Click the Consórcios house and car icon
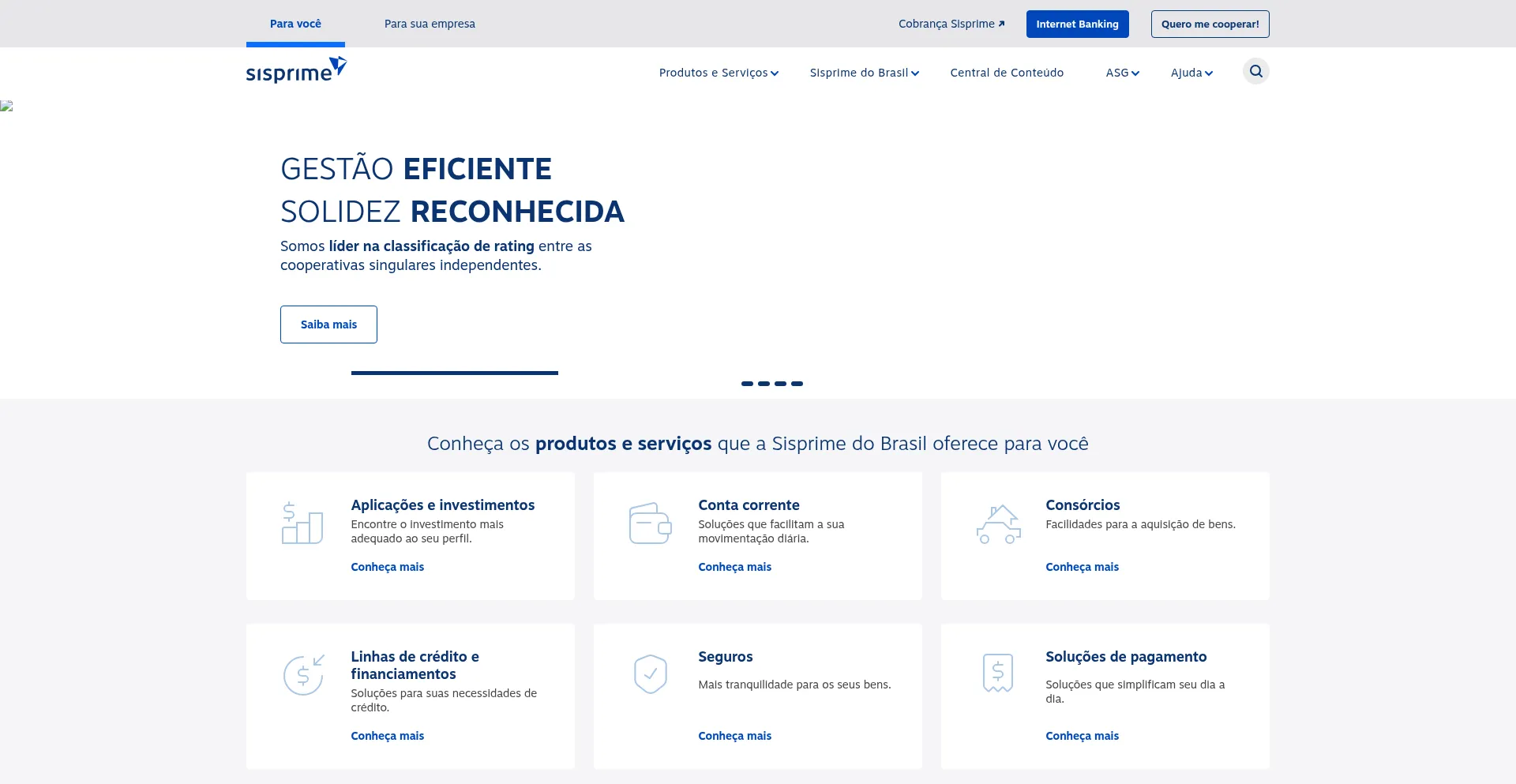1516x784 pixels. [998, 523]
